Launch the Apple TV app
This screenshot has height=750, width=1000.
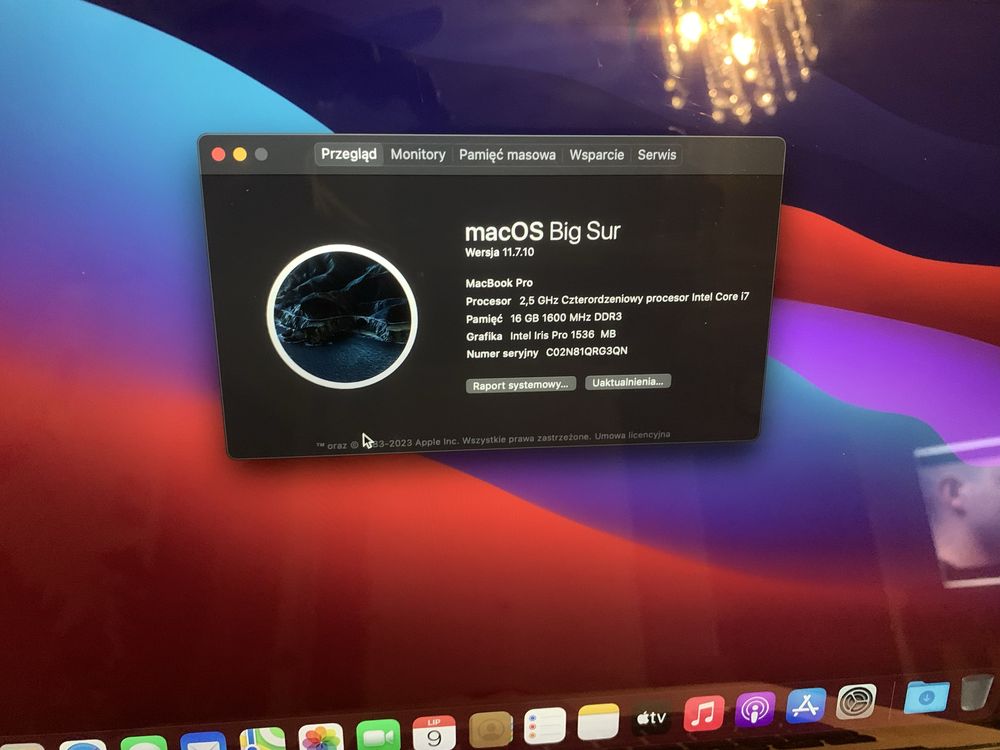coord(651,718)
